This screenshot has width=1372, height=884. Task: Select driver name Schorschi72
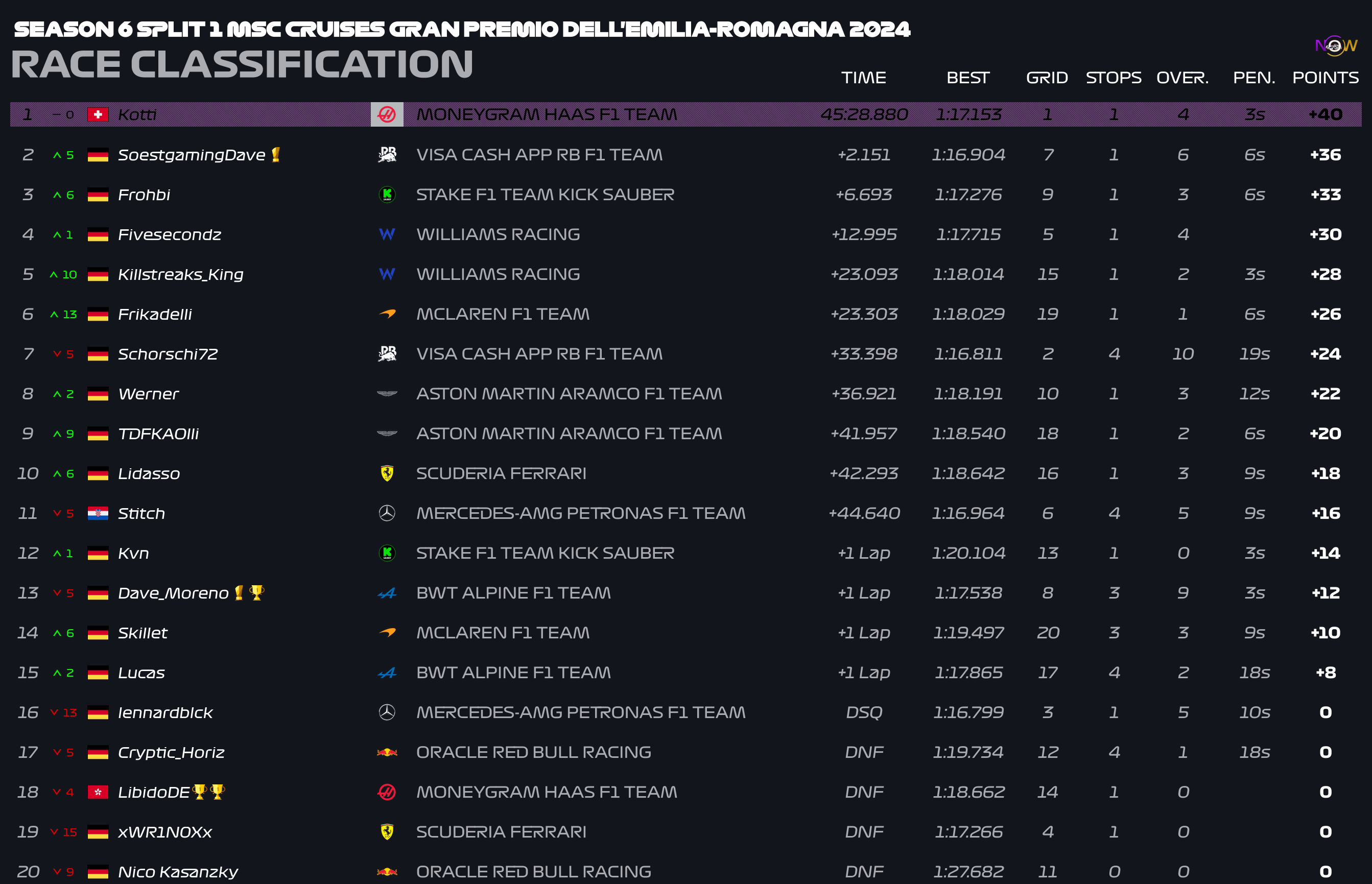point(168,353)
